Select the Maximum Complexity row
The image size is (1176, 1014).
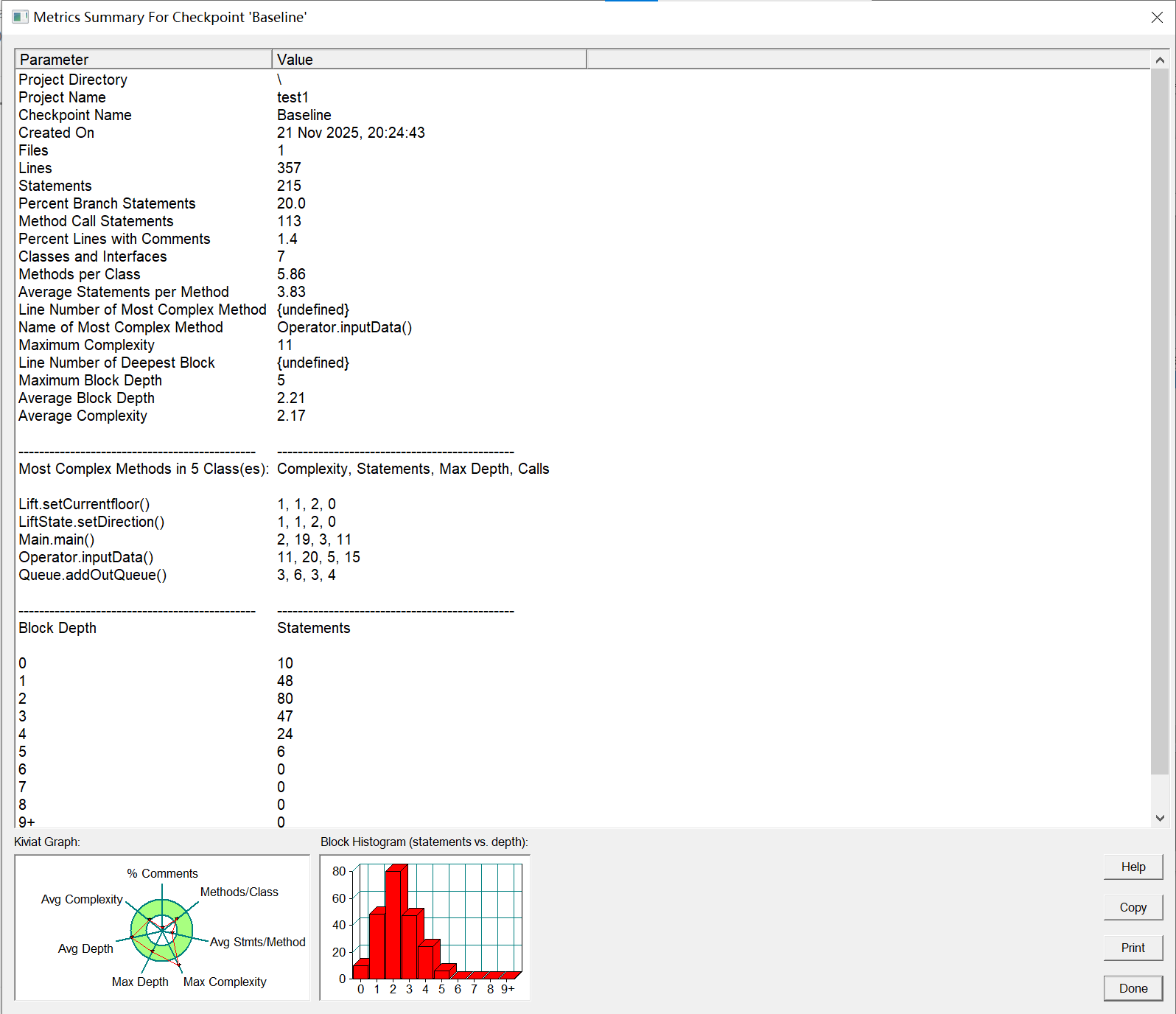pyautogui.click(x=582, y=345)
